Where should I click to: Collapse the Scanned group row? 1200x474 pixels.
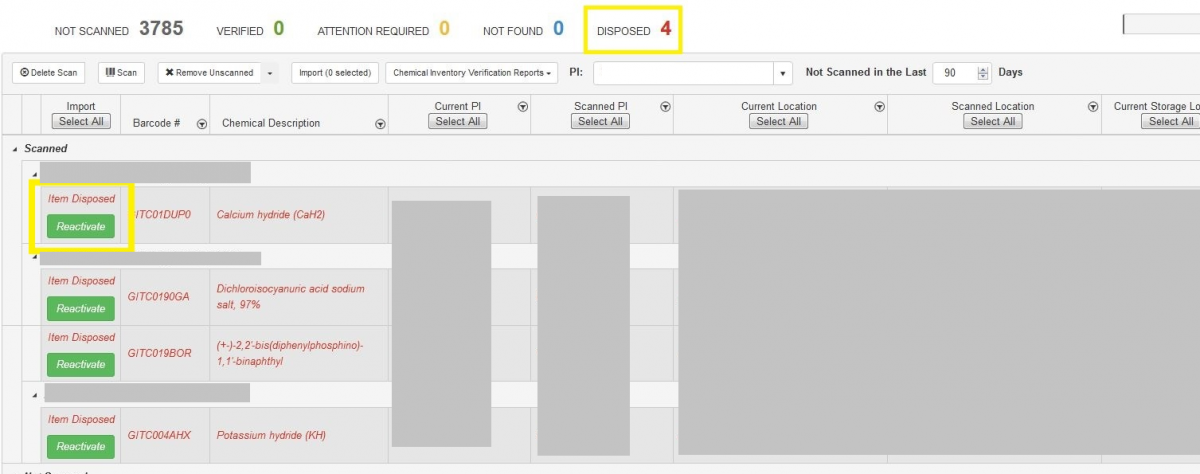click(14, 149)
